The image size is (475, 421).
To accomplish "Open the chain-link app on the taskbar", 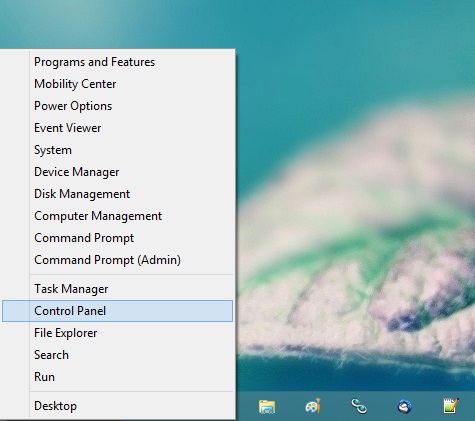I will click(x=359, y=406).
